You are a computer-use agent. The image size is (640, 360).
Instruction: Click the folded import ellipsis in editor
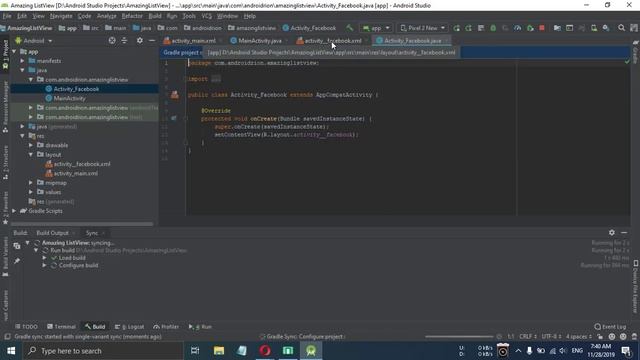pyautogui.click(x=216, y=79)
